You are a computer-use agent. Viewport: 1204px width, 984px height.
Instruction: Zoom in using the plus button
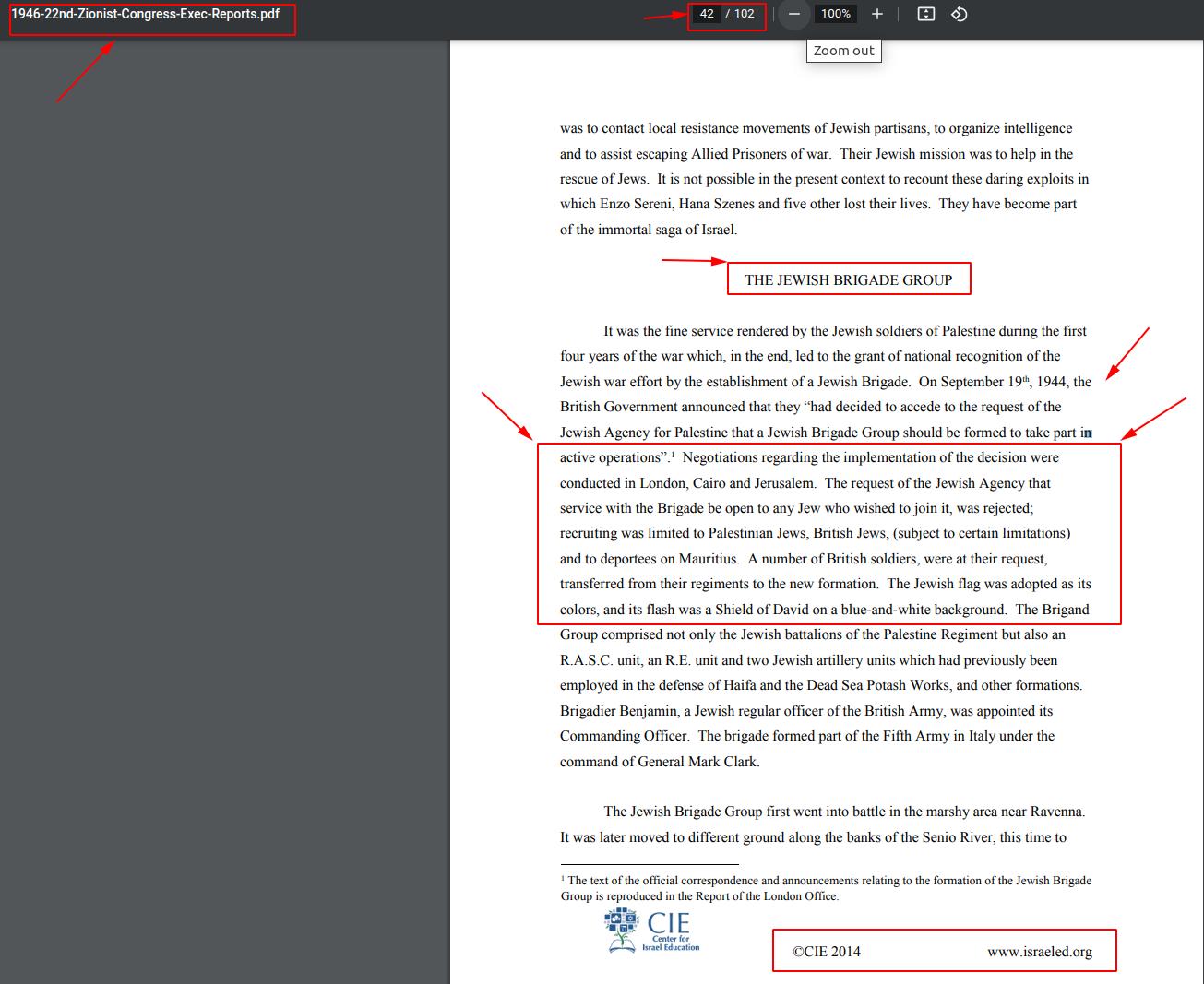coord(877,14)
